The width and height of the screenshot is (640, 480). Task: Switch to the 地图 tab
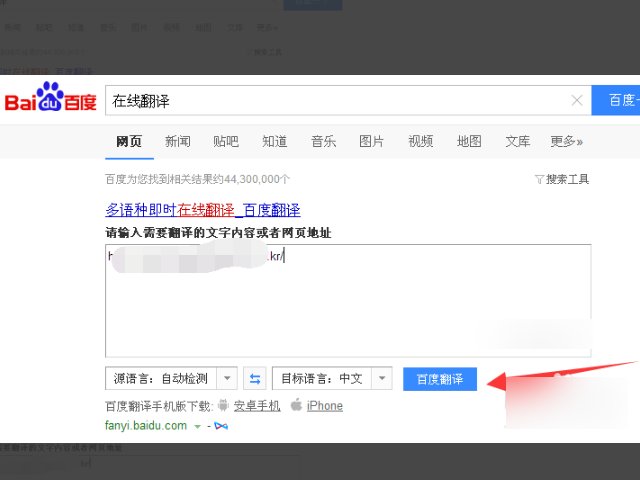pos(469,142)
